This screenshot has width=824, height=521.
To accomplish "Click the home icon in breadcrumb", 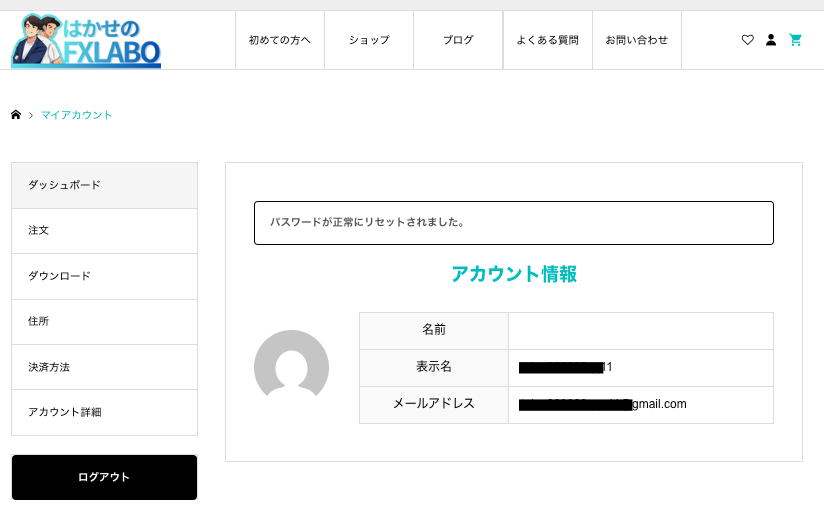I will pos(16,115).
